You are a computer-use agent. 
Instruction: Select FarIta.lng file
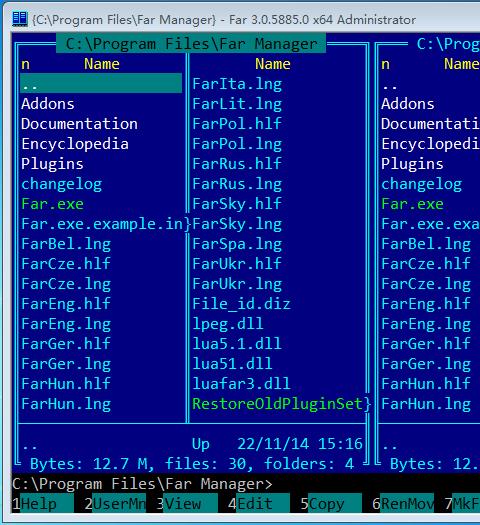[x=237, y=84]
